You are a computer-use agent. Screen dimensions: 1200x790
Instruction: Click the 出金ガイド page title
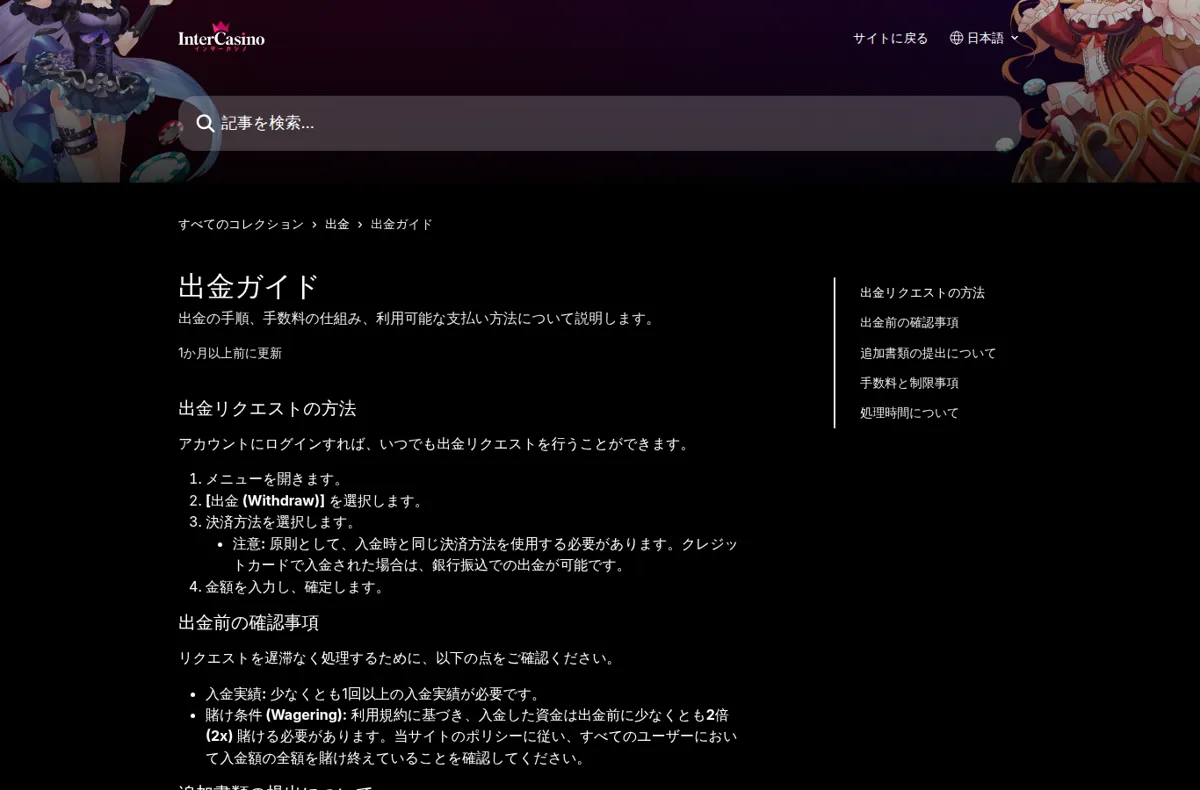point(249,286)
